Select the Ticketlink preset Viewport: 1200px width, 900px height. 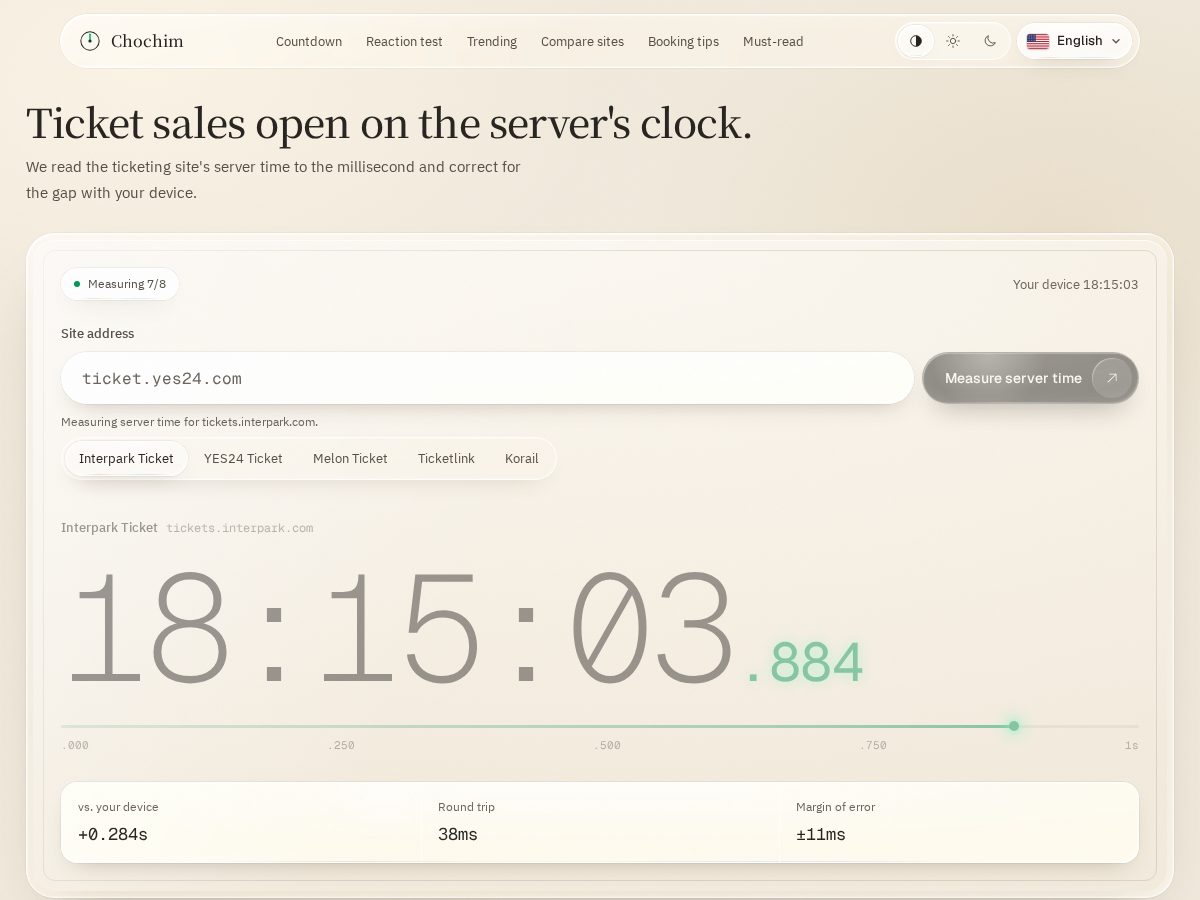[446, 458]
